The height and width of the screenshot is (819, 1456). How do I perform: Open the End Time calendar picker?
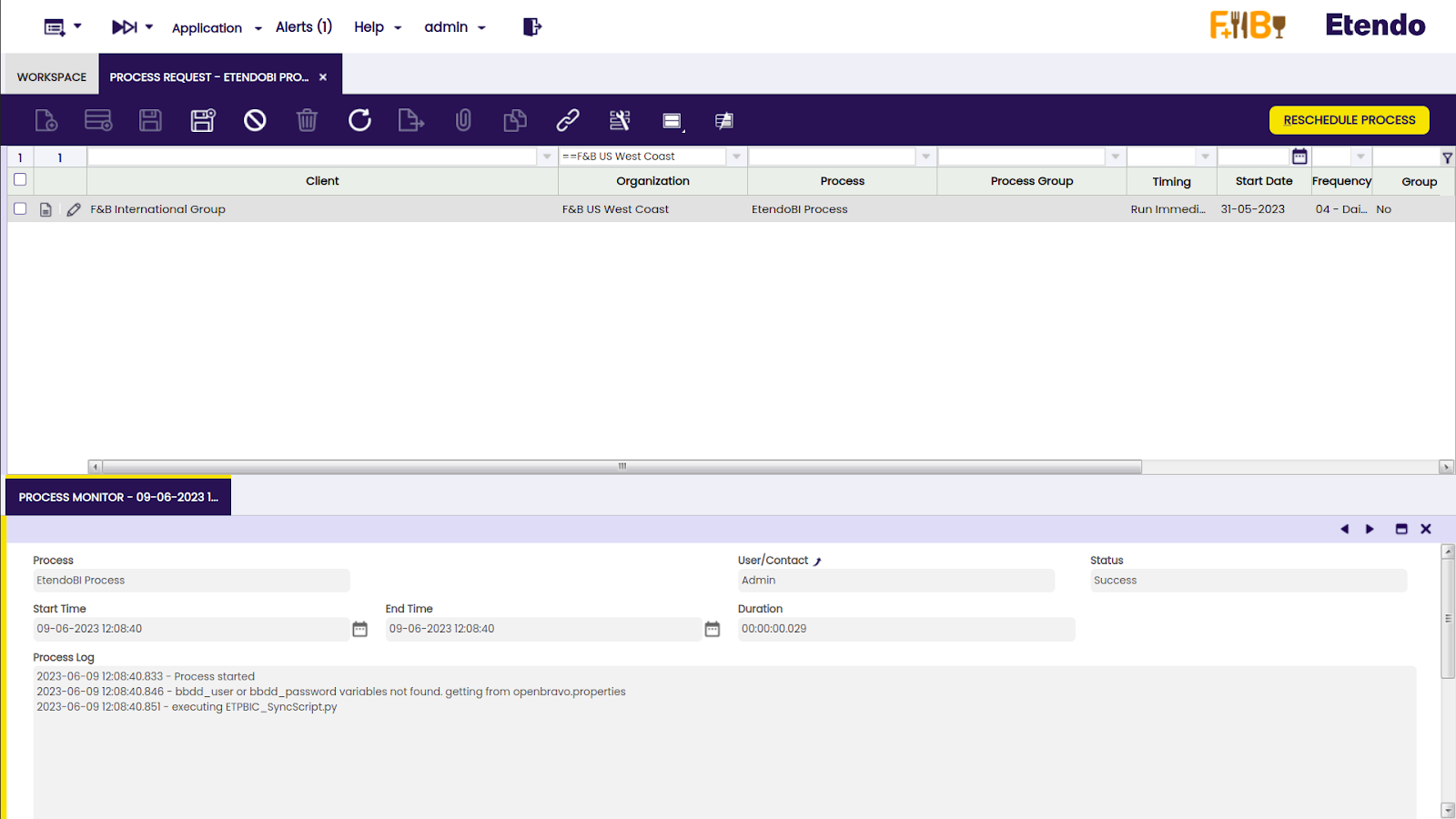coord(712,629)
